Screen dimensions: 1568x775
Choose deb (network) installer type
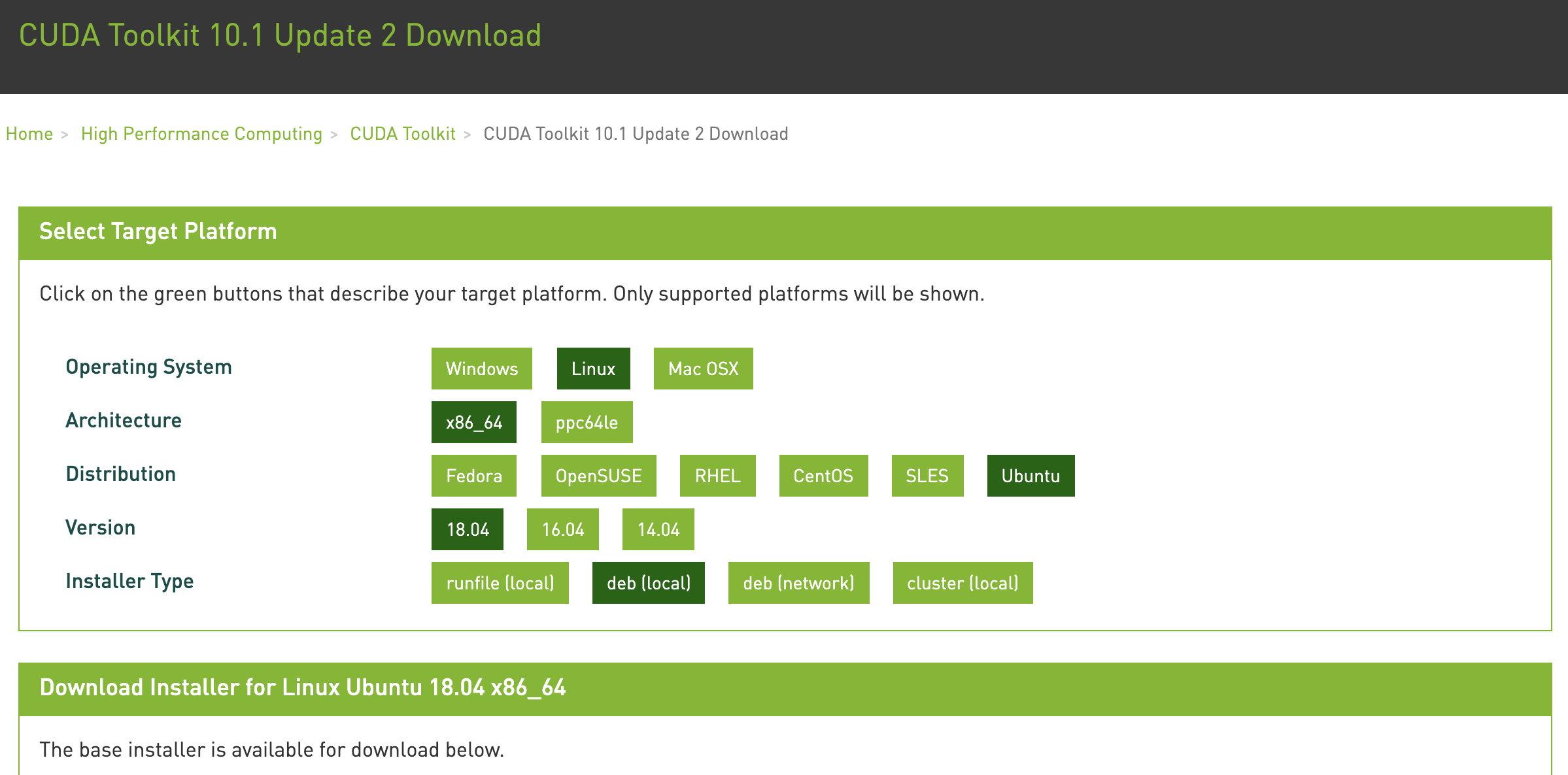[x=798, y=583]
